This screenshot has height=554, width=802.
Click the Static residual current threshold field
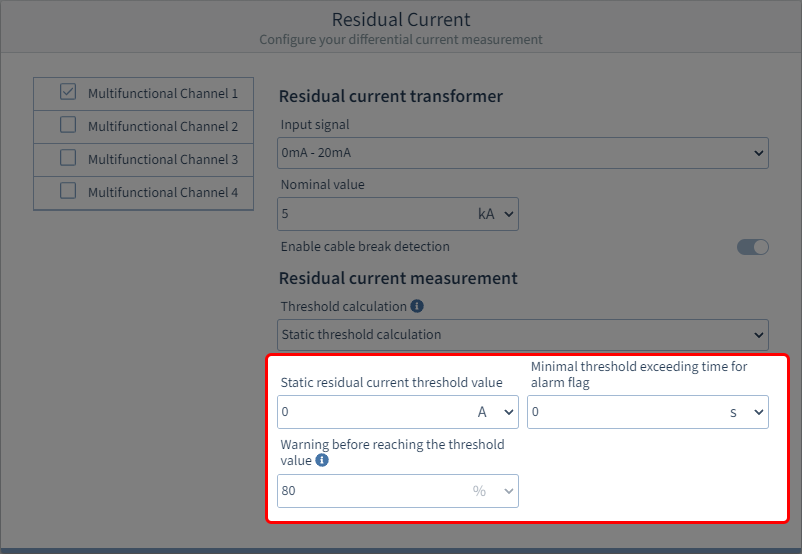tap(370, 412)
